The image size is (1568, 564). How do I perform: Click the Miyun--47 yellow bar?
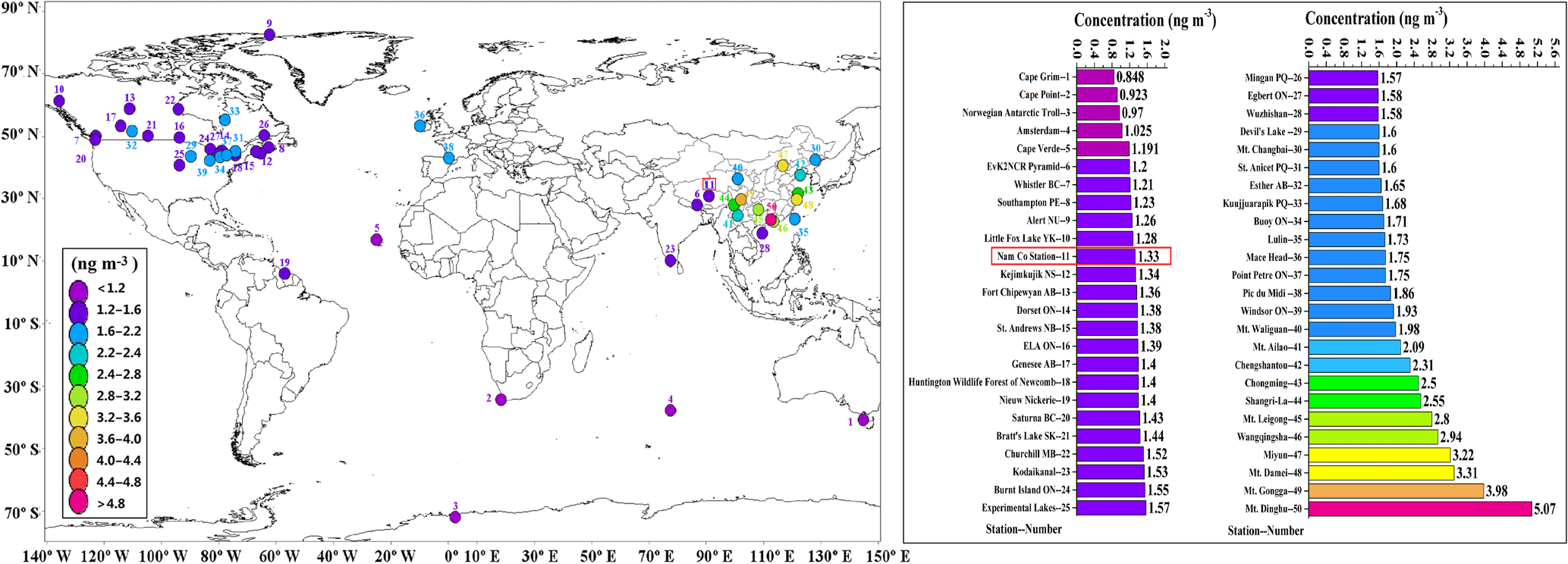pos(1378,455)
